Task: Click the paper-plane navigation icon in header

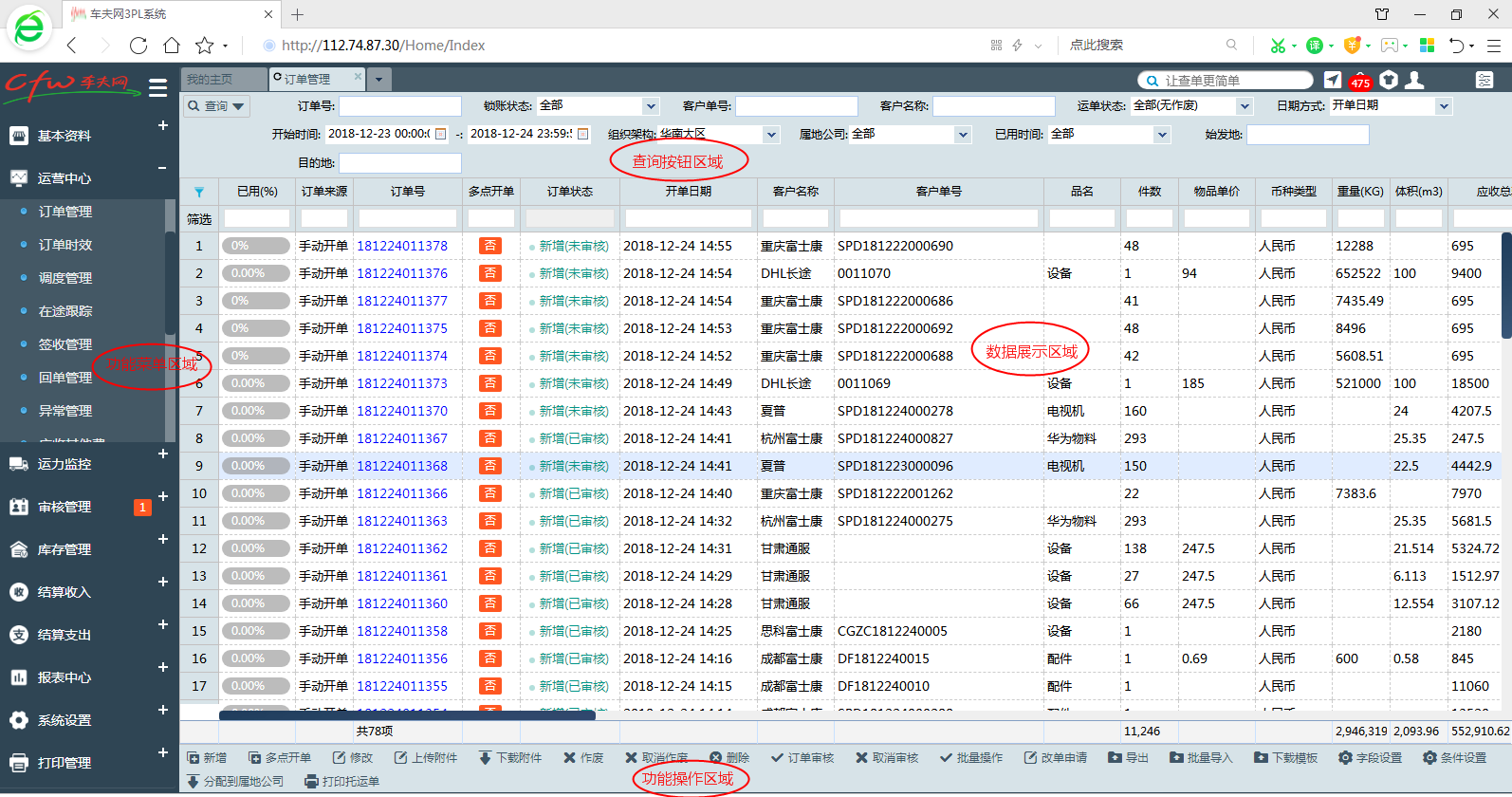Action: pyautogui.click(x=1333, y=81)
